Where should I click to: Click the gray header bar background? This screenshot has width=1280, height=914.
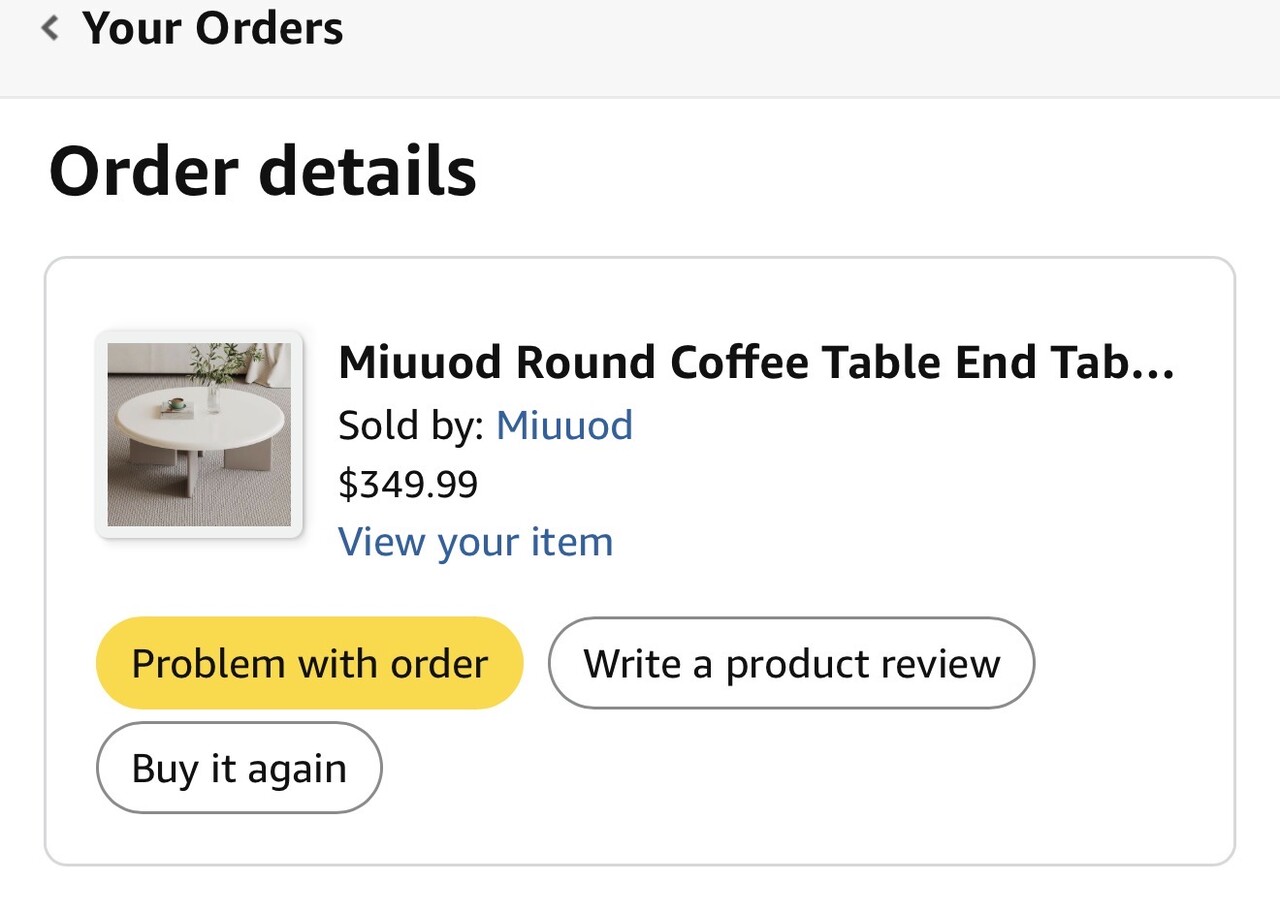(x=800, y=45)
